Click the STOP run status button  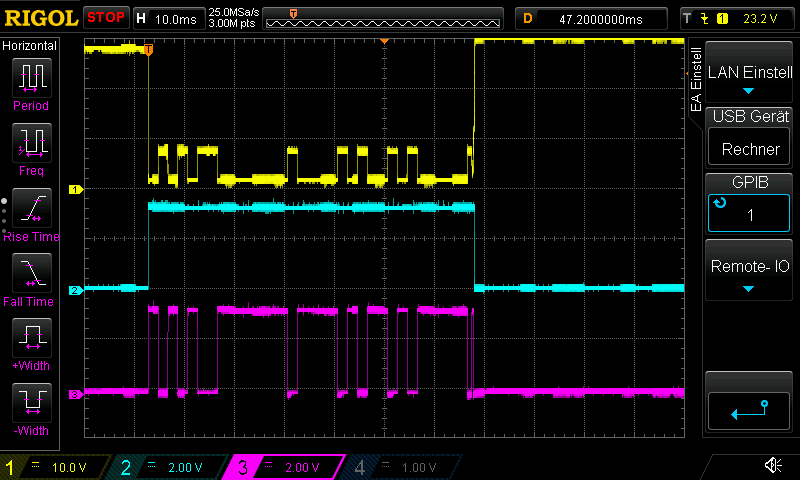pos(106,17)
